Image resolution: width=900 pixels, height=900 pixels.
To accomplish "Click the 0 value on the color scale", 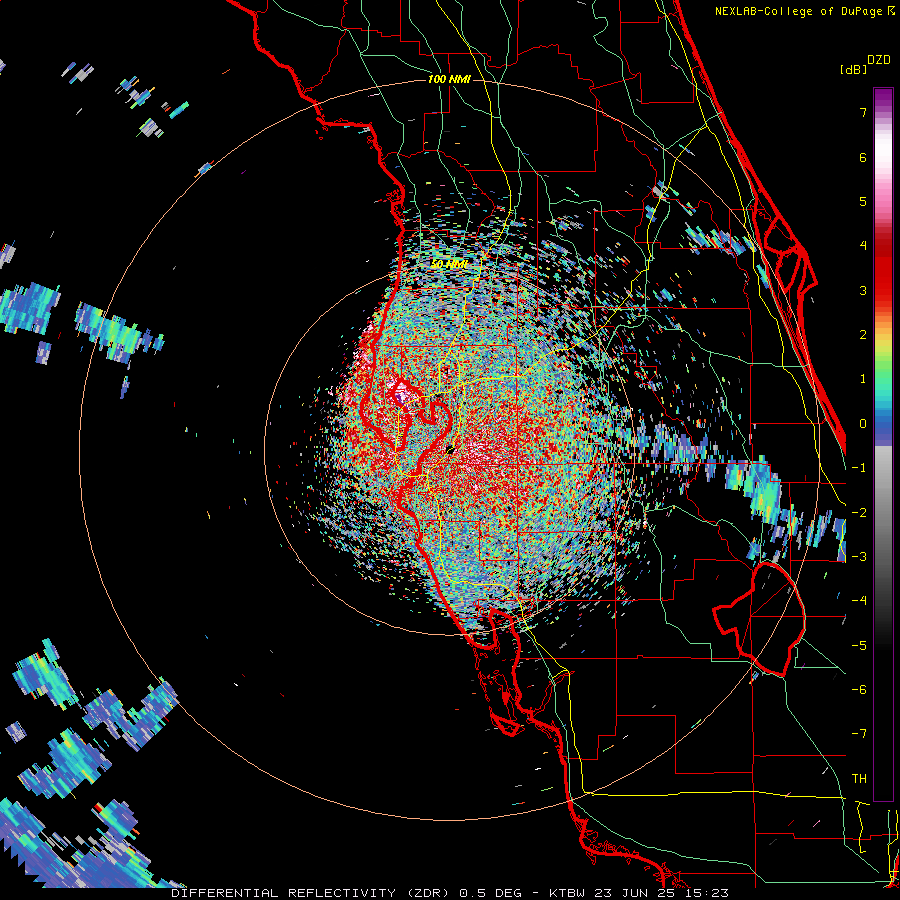I will [x=863, y=424].
